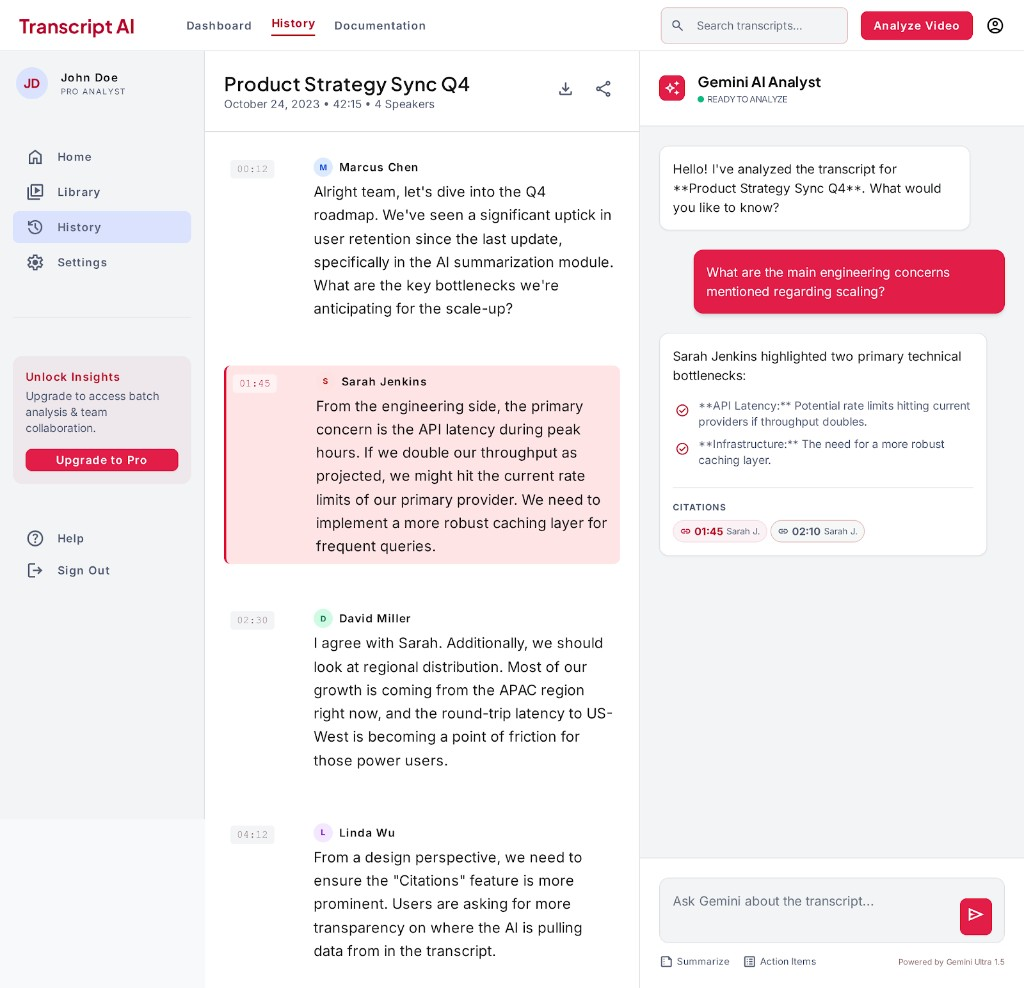Click the October 24, 2023 metadata line
1024x988 pixels.
tap(329, 104)
